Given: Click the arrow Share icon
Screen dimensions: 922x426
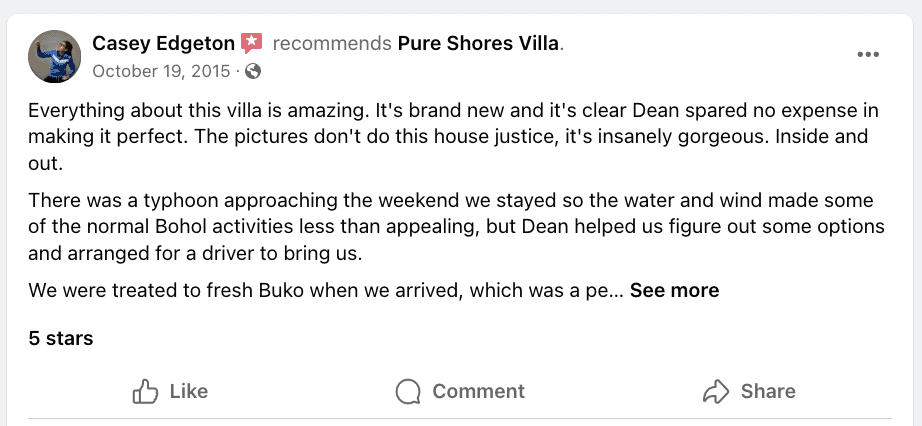Looking at the screenshot, I should coord(715,391).
